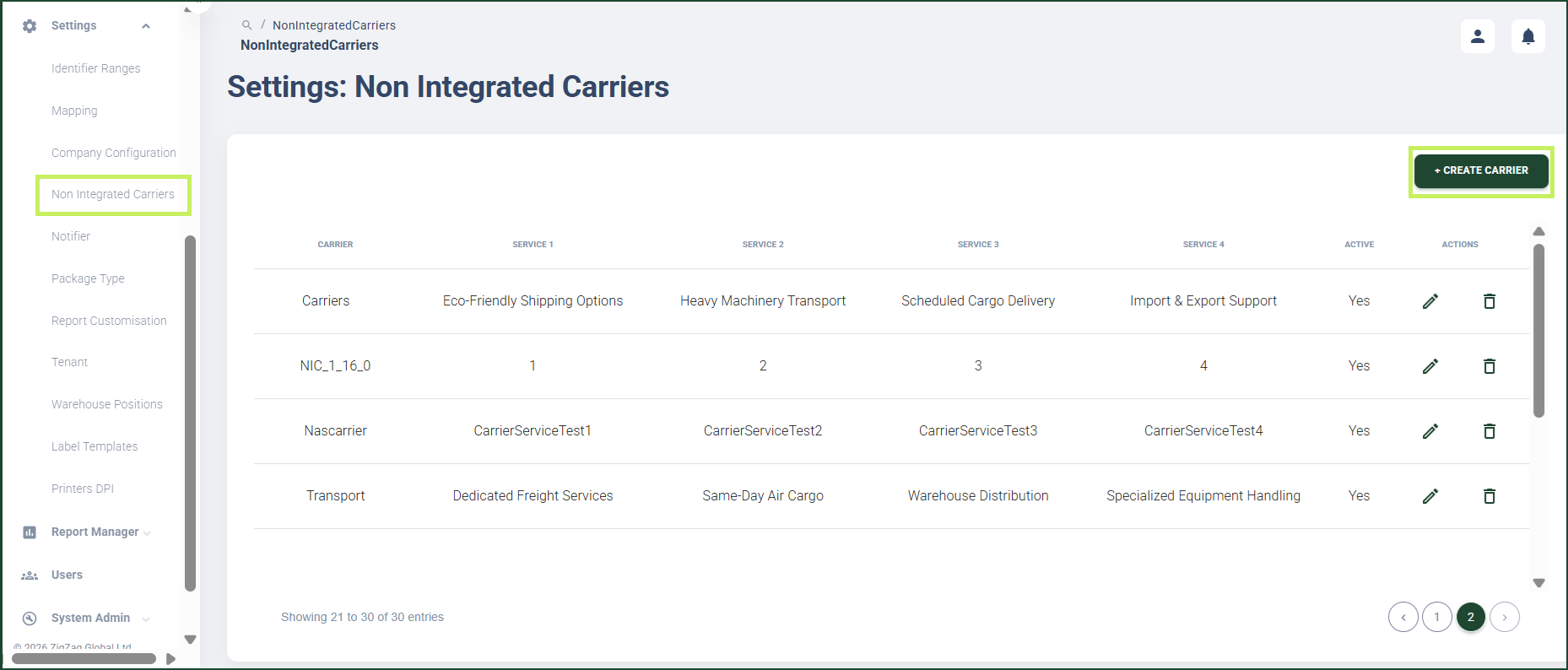The width and height of the screenshot is (1568, 670).
Task: Select Label Templates in sidebar
Action: pos(95,447)
